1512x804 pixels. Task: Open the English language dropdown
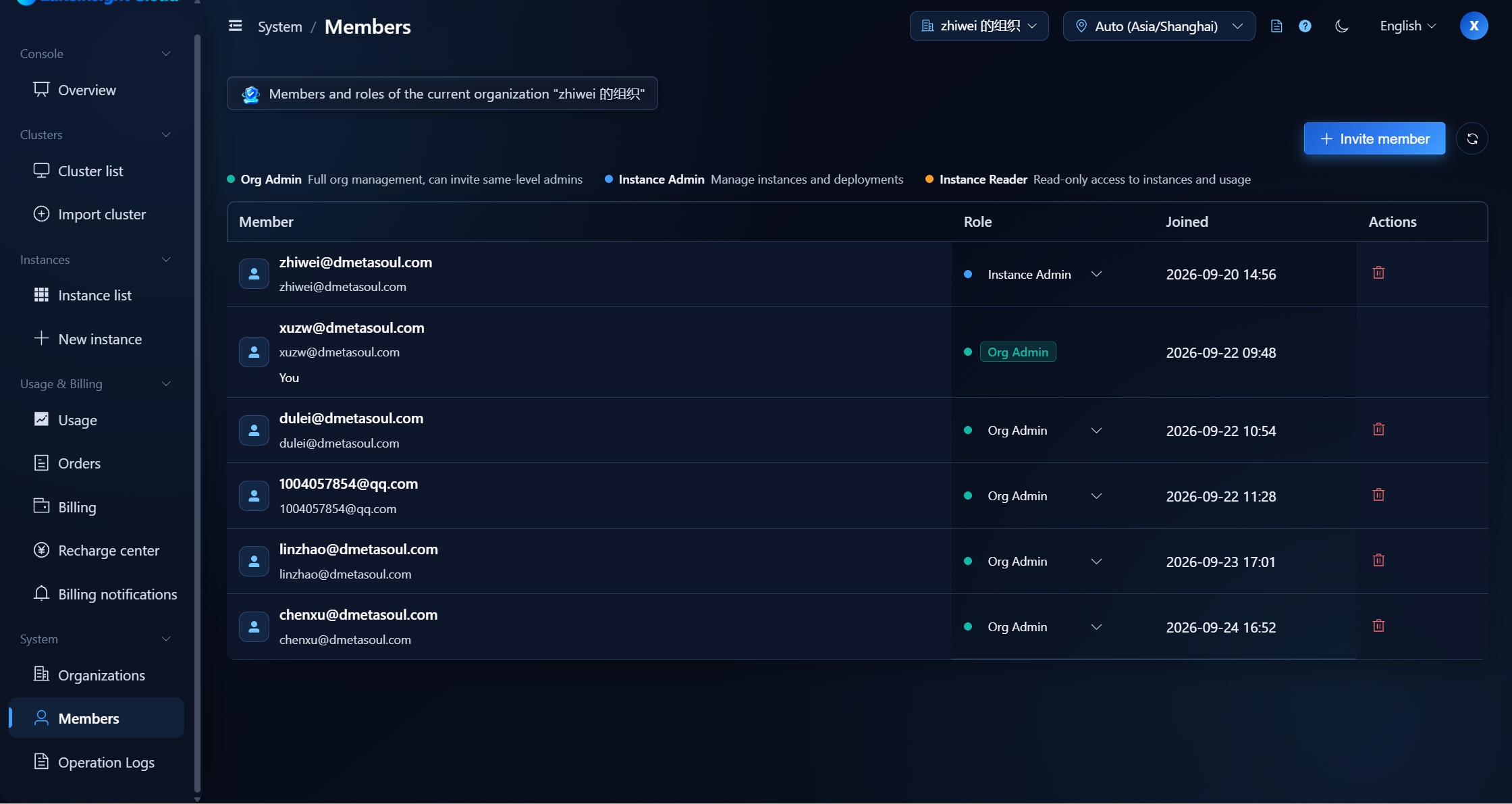1407,26
